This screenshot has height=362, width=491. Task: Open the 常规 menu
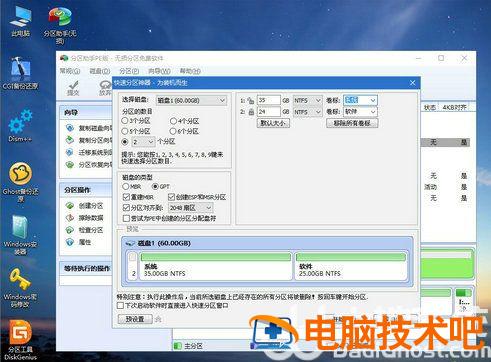(x=70, y=71)
